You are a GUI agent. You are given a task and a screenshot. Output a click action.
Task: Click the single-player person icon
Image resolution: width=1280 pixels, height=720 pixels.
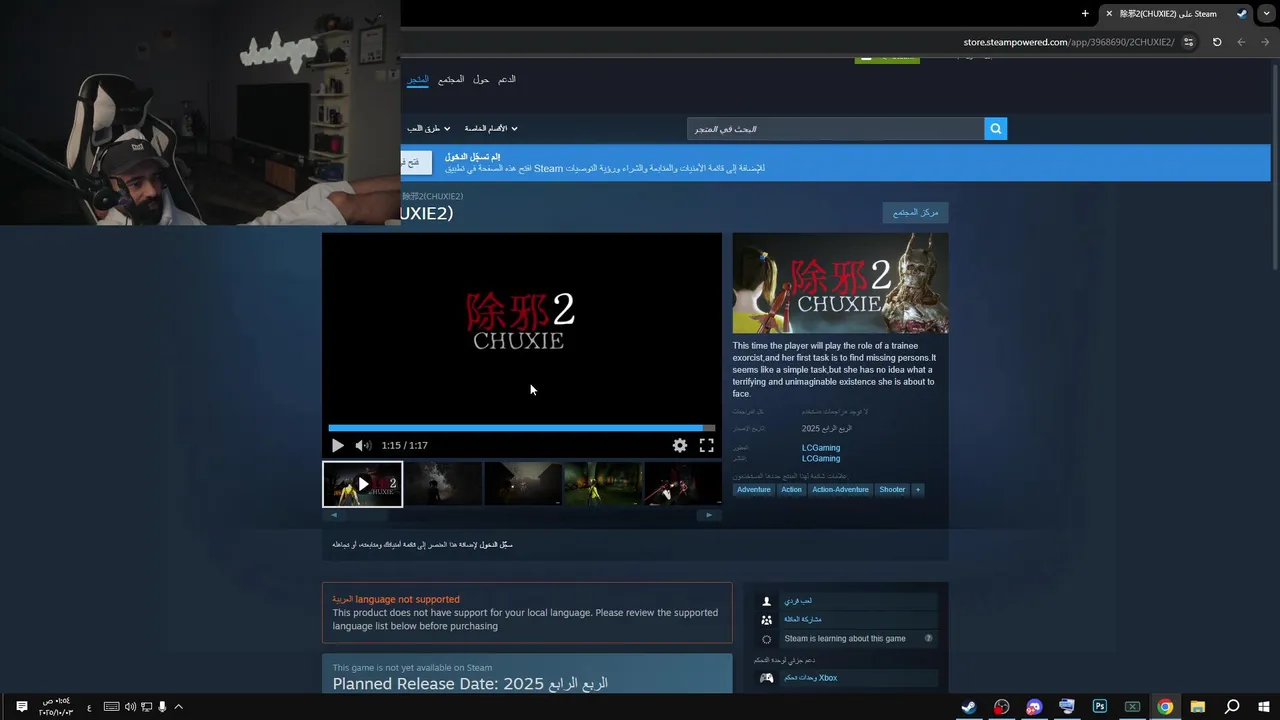[x=767, y=601]
